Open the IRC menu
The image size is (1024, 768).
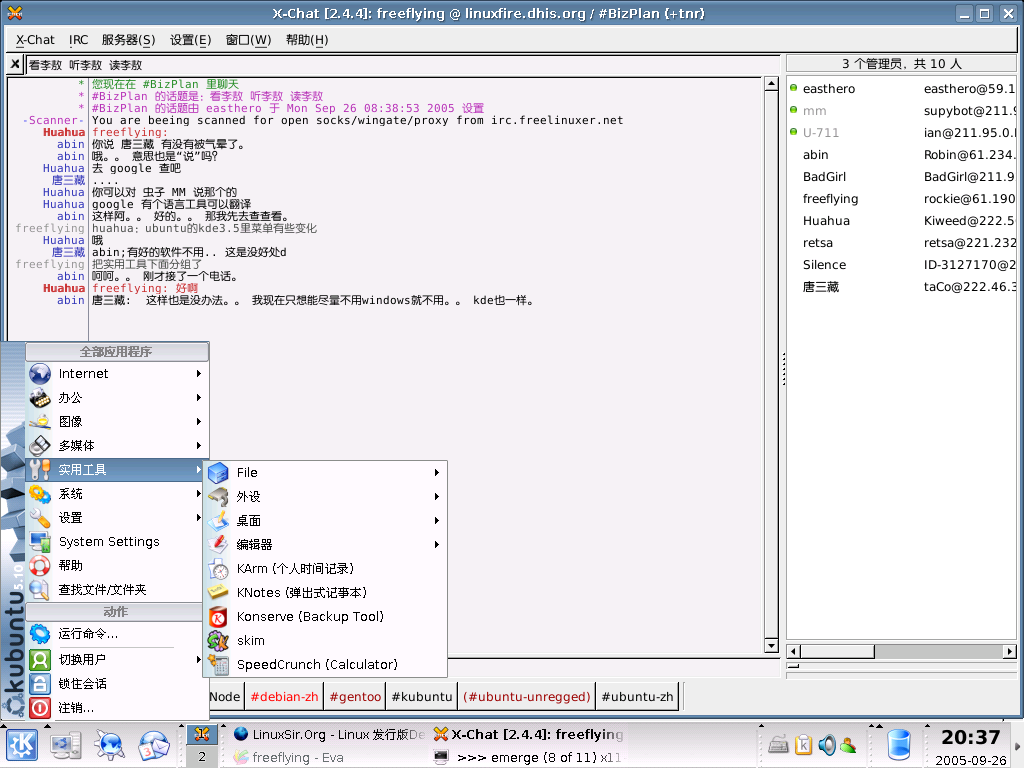point(78,40)
